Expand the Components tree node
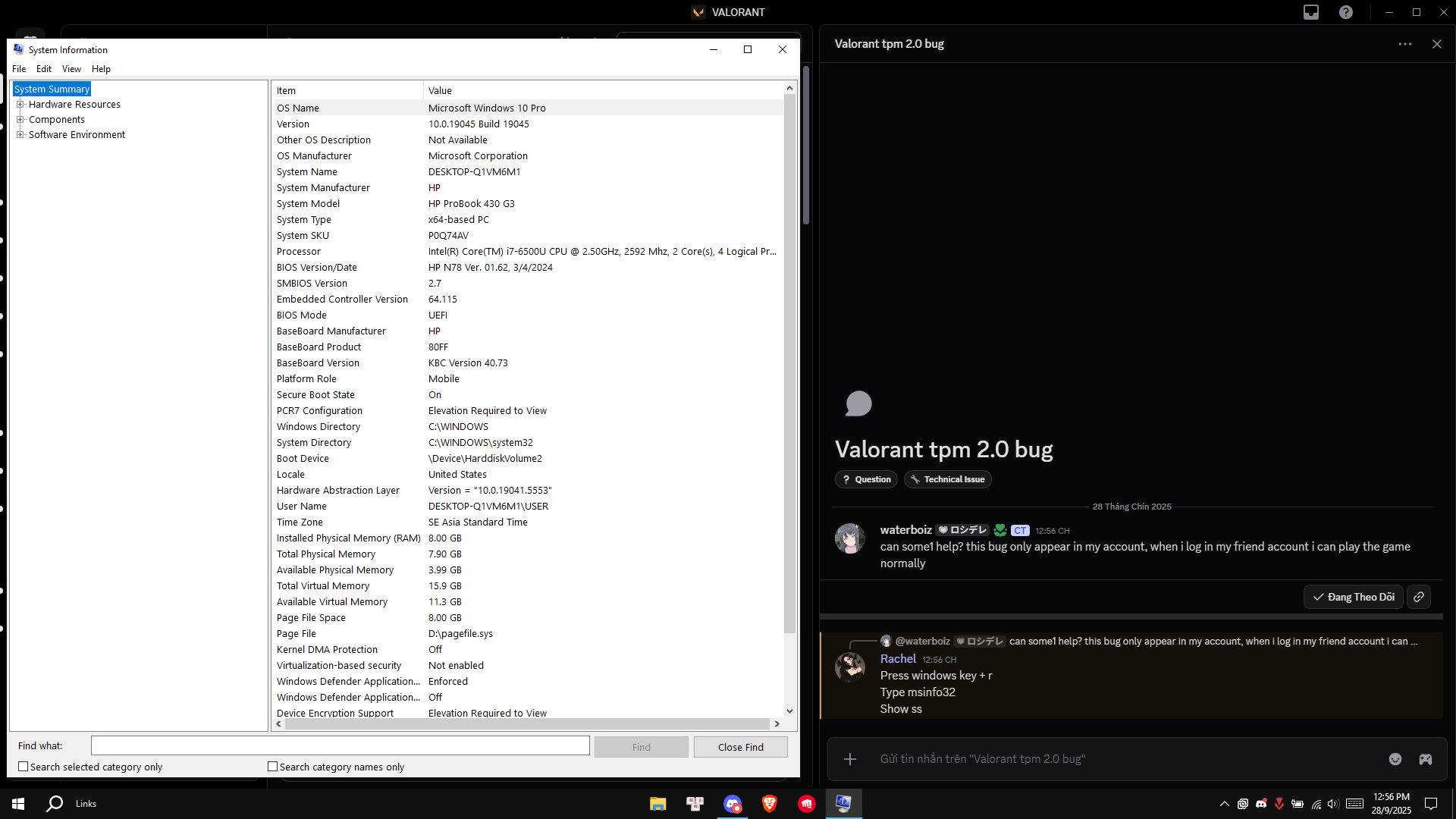 click(x=20, y=120)
